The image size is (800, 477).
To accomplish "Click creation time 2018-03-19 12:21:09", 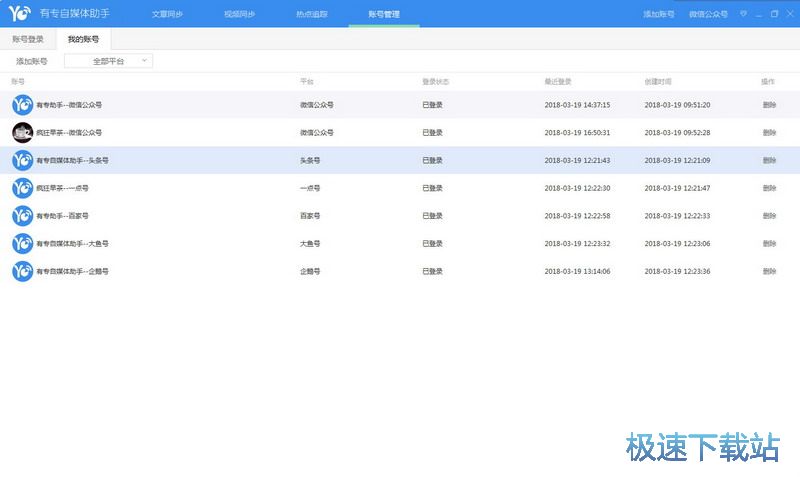I will pos(677,160).
